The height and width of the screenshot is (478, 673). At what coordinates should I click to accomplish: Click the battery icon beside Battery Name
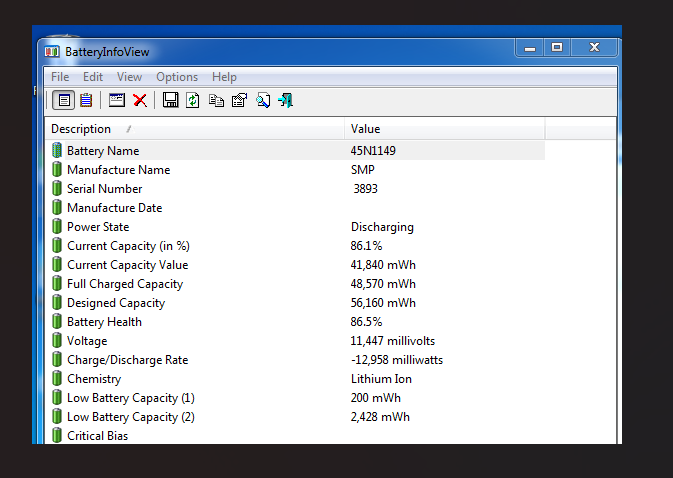click(57, 151)
